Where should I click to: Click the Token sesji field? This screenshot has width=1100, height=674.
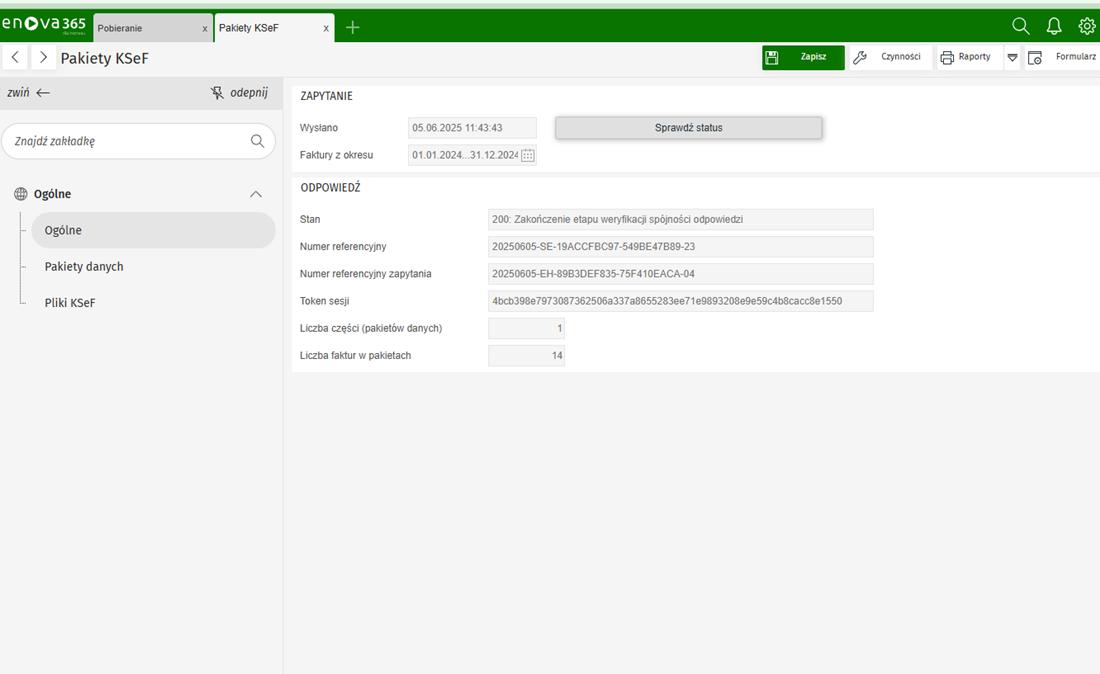pos(680,301)
